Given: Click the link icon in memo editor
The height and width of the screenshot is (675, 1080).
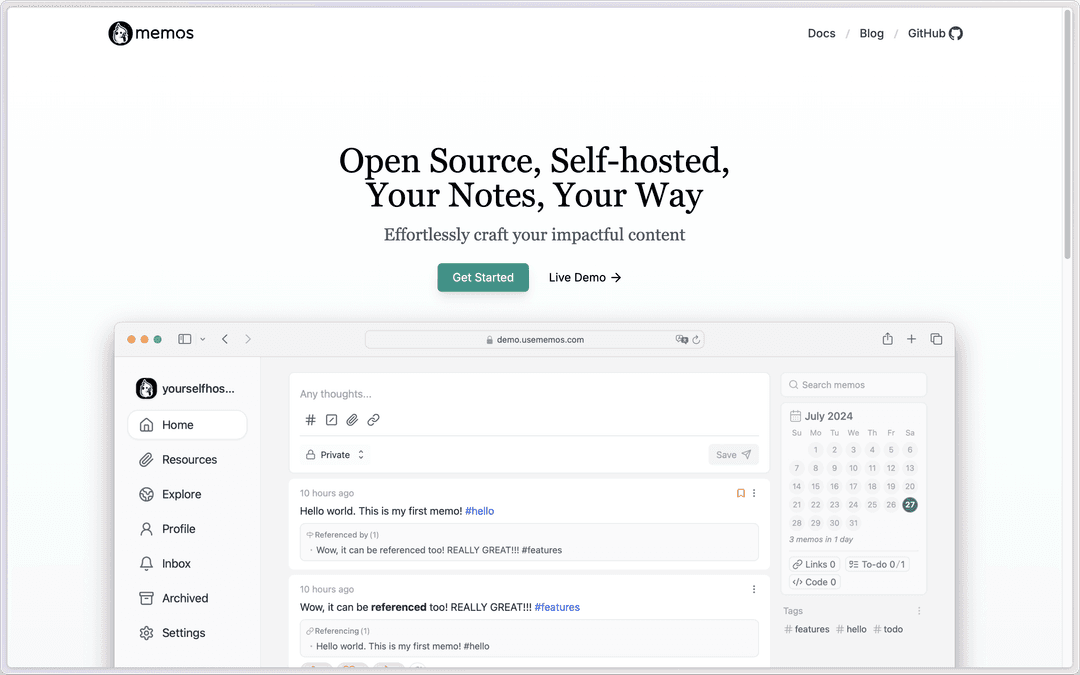Looking at the screenshot, I should (x=373, y=420).
